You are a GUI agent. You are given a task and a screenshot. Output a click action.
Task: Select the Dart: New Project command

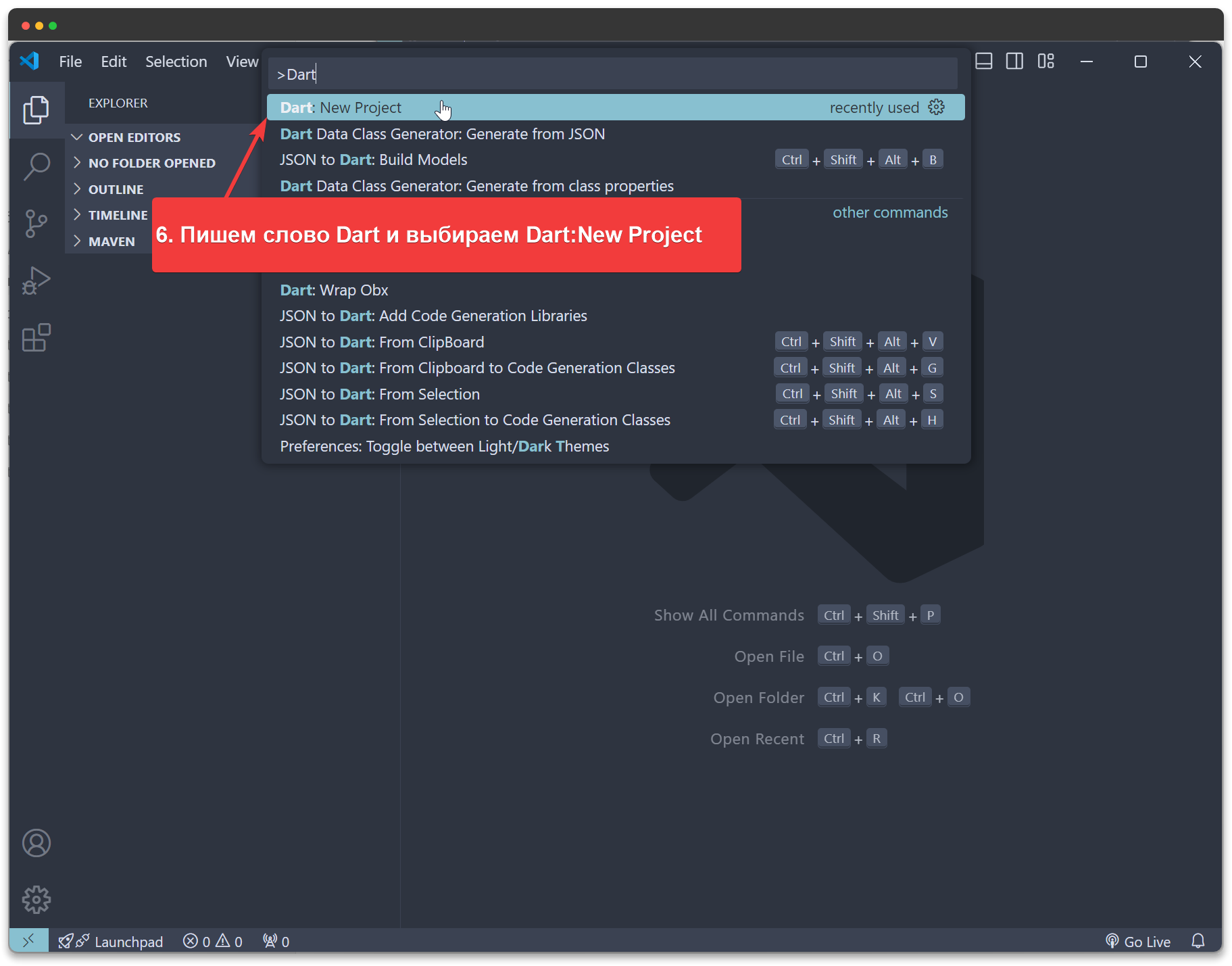341,107
